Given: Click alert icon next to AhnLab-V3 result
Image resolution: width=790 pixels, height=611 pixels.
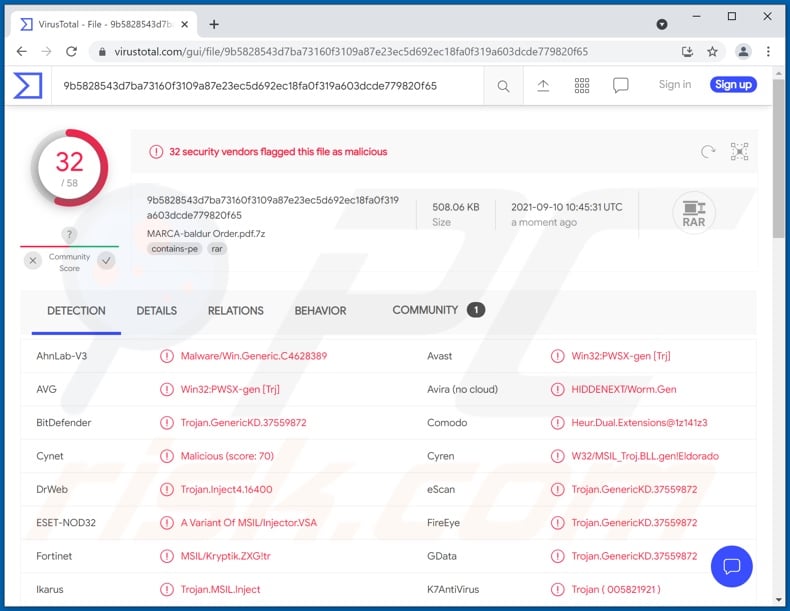Looking at the screenshot, I should pyautogui.click(x=167, y=356).
